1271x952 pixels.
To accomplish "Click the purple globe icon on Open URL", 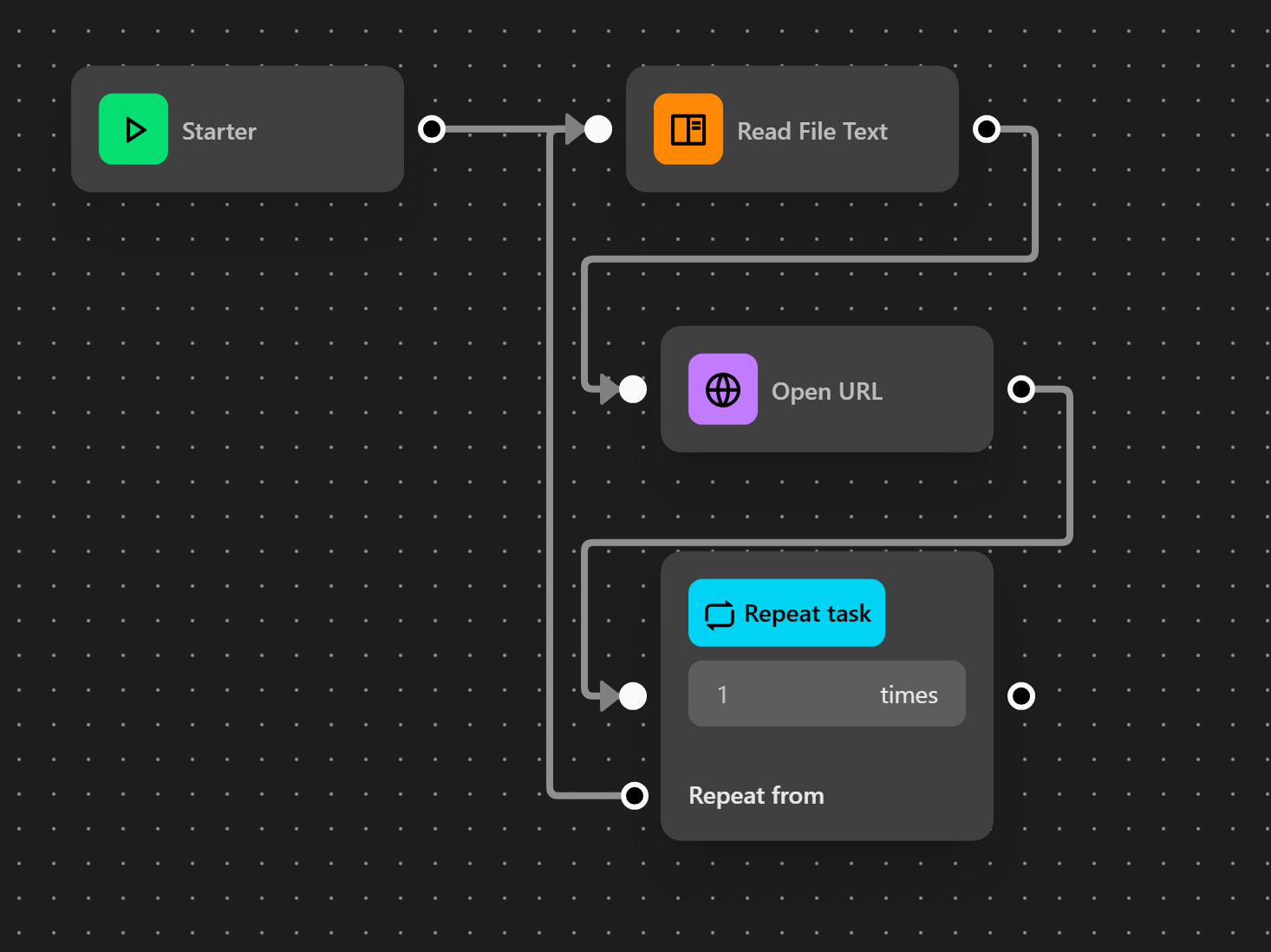I will point(723,389).
